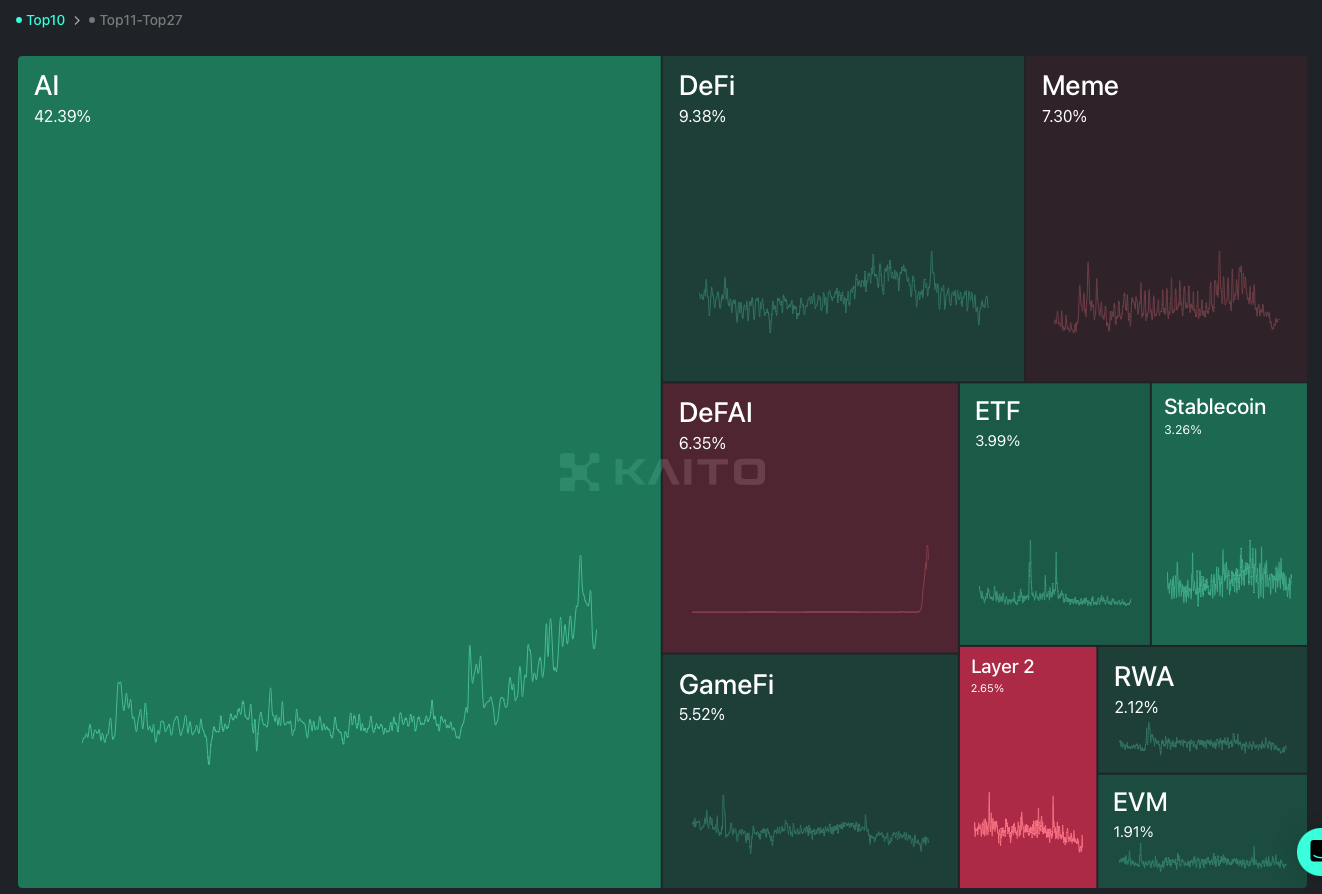Click the AI sector sparkline chart
Viewport: 1322px width, 894px height.
pos(340,720)
